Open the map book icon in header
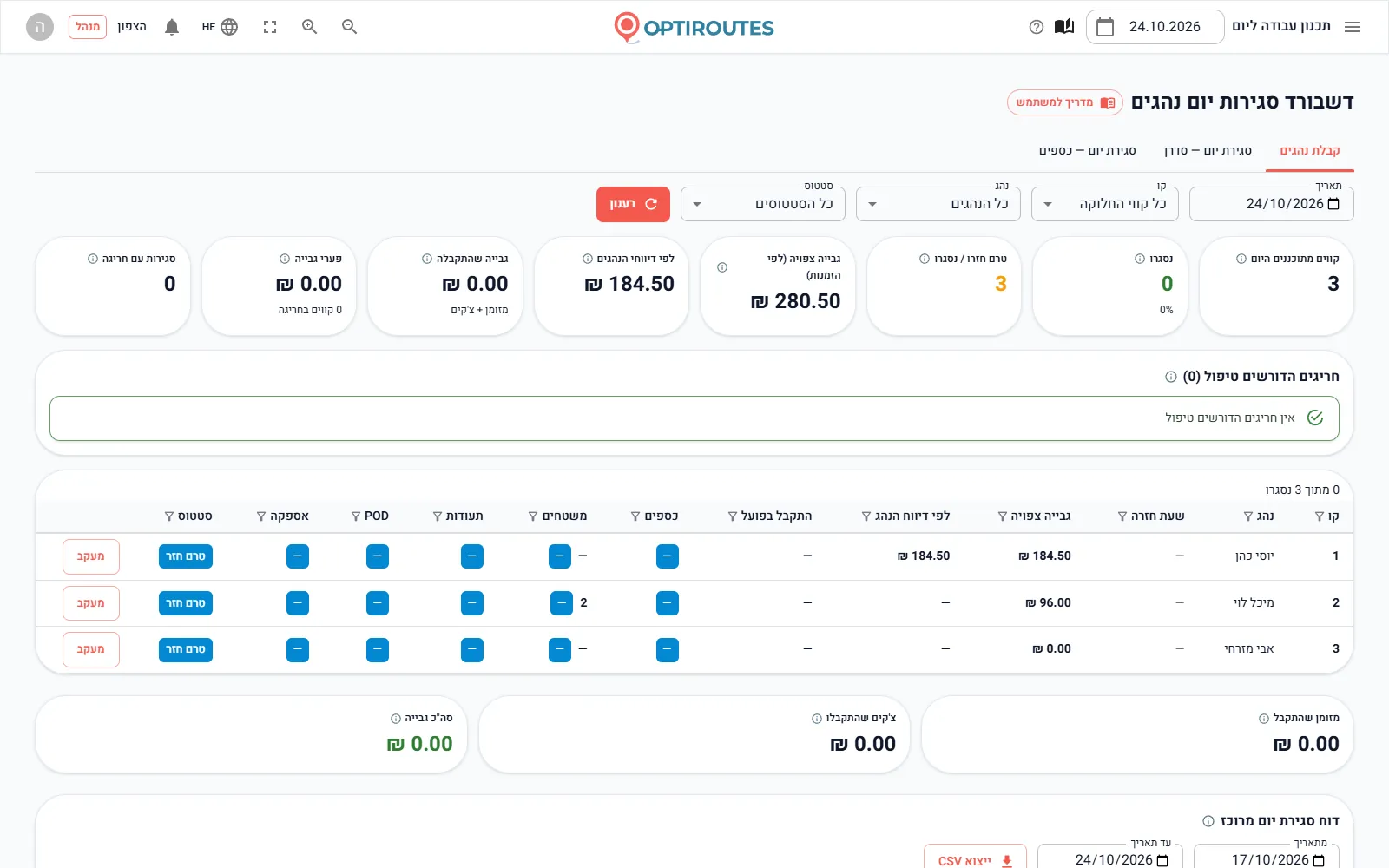The image size is (1389, 868). (1064, 27)
